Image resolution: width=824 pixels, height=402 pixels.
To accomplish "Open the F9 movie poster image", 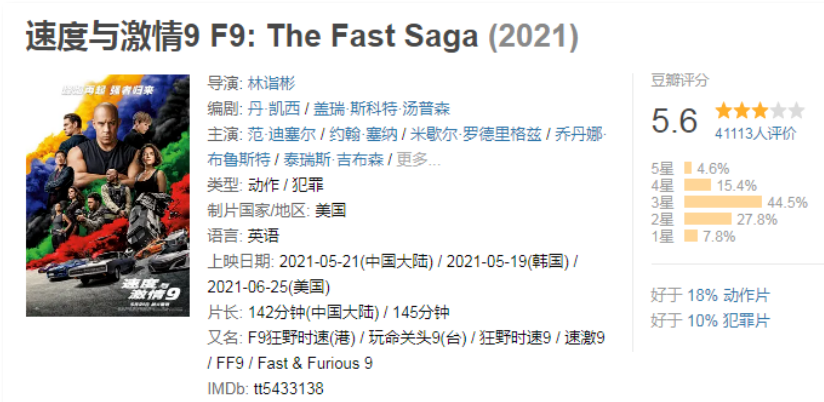I will (x=108, y=195).
